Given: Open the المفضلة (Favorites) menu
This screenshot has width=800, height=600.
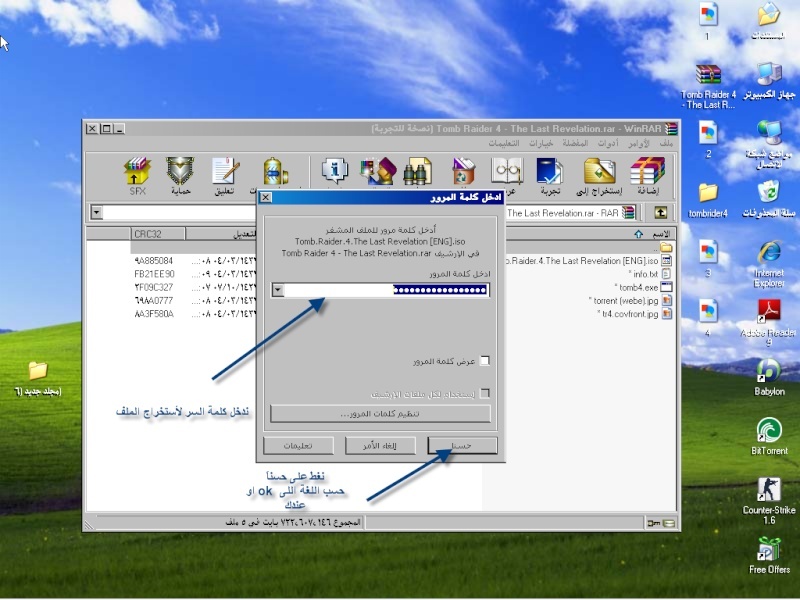Looking at the screenshot, I should click(575, 143).
